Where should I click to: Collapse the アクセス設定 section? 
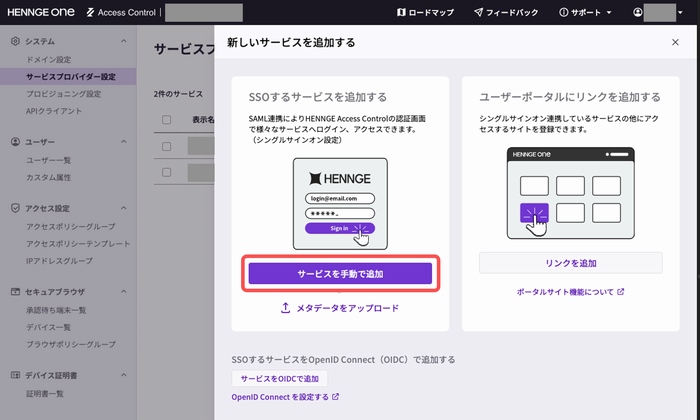pos(124,208)
